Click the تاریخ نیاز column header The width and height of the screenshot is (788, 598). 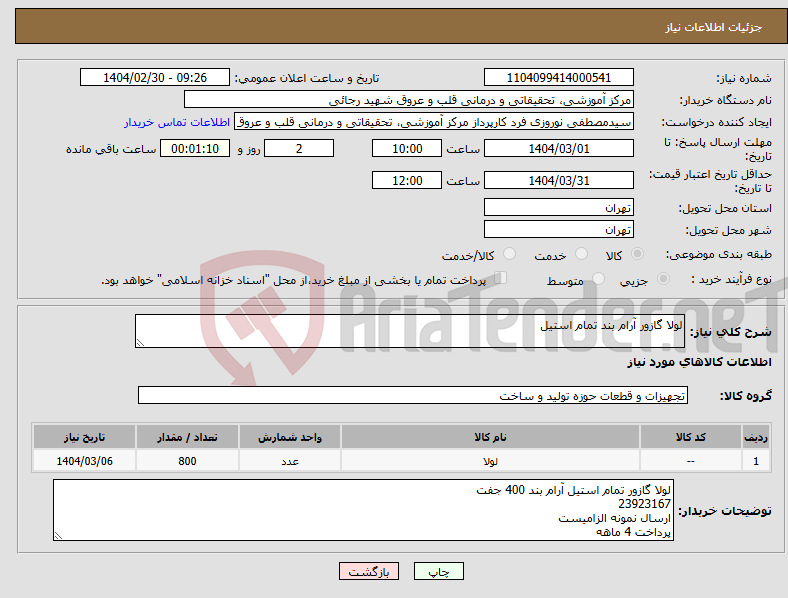[84, 437]
